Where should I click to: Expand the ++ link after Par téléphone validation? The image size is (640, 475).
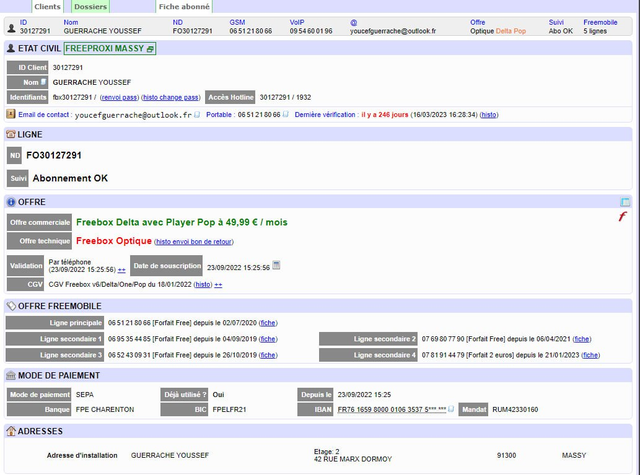(x=122, y=270)
